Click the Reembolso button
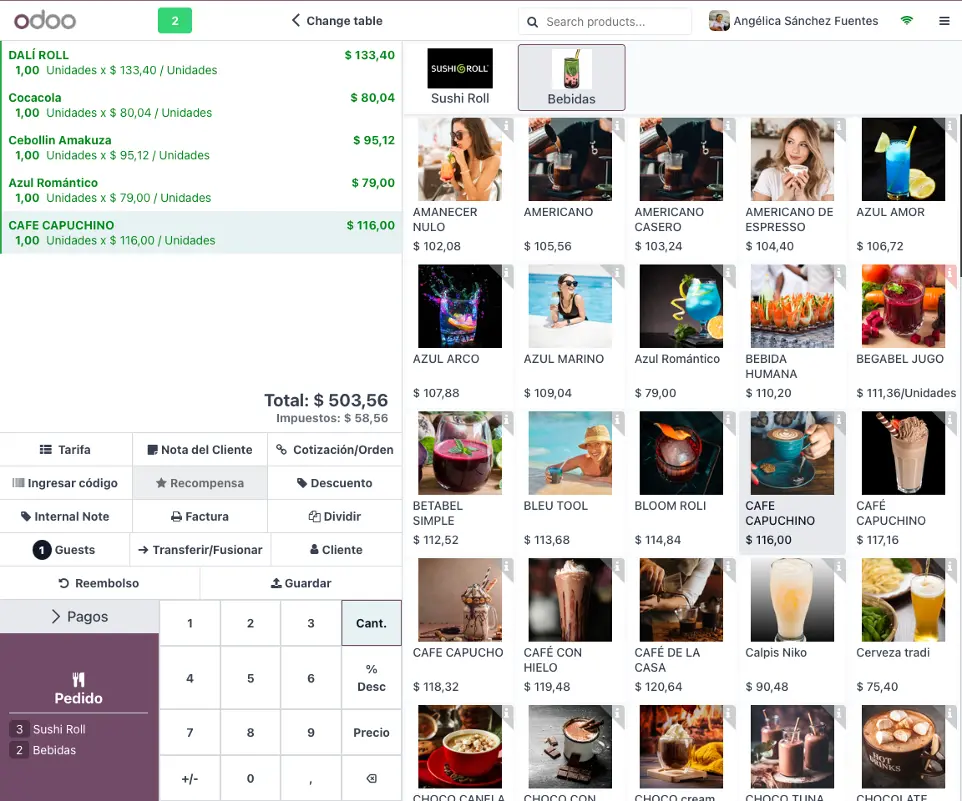 (x=99, y=583)
